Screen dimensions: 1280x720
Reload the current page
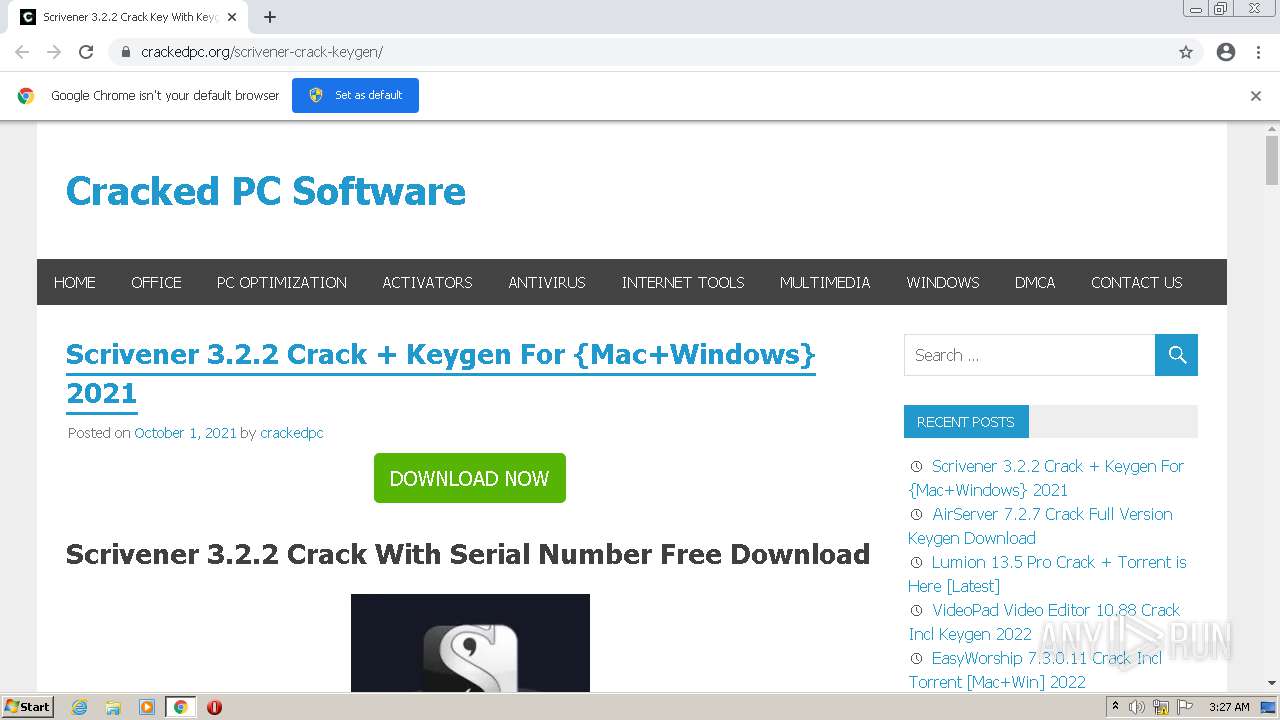tap(86, 52)
